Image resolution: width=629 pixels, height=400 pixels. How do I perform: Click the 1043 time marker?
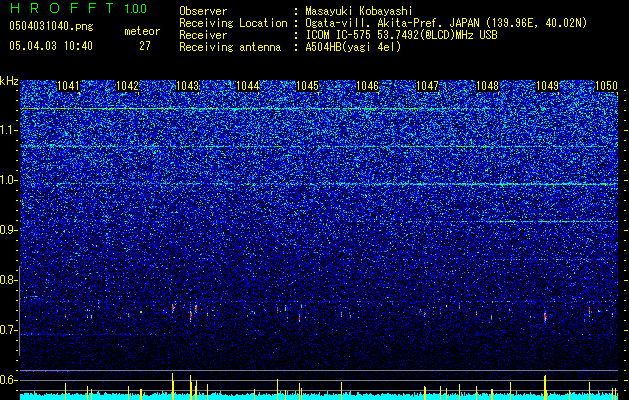[188, 86]
